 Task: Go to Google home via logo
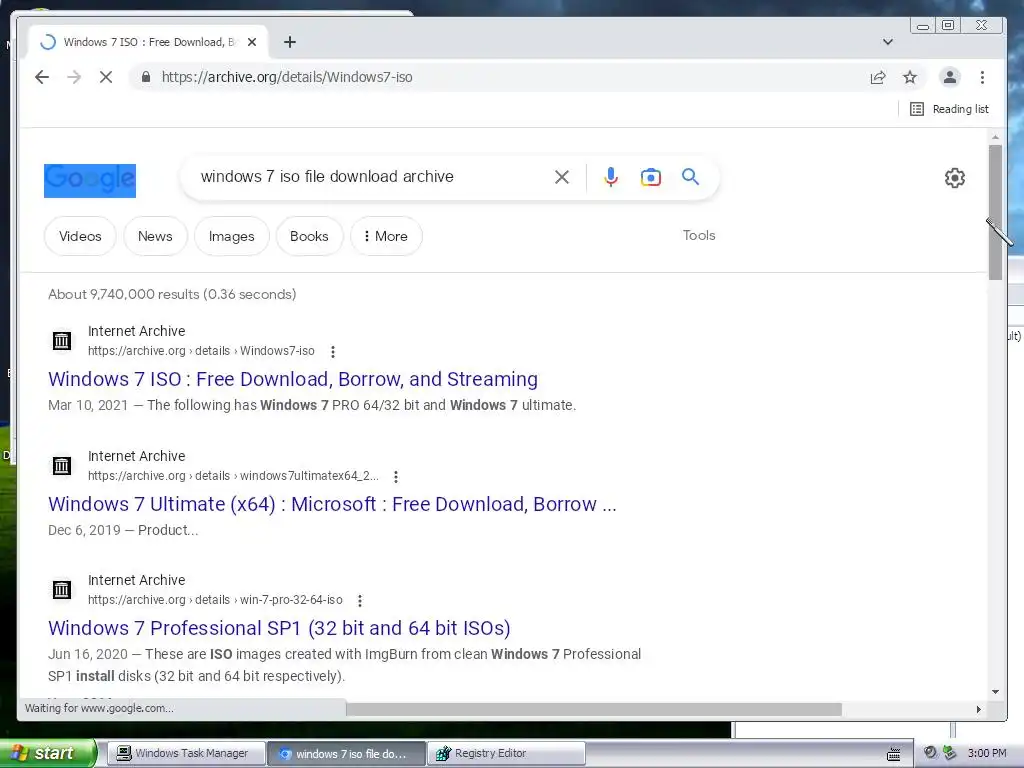click(x=90, y=180)
